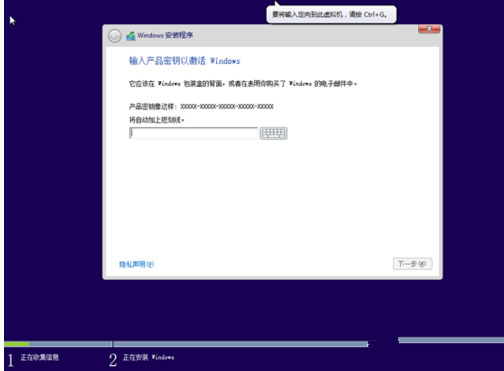
Task: Click the Ctrl+G input redirect tooltip
Action: pos(331,14)
